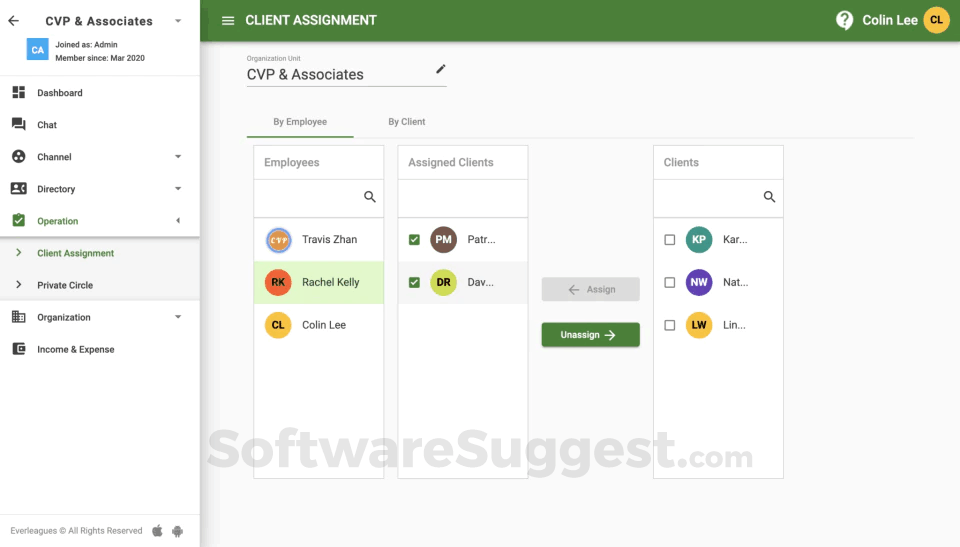Open the hamburger menu icon
This screenshot has height=547, width=960.
228,21
